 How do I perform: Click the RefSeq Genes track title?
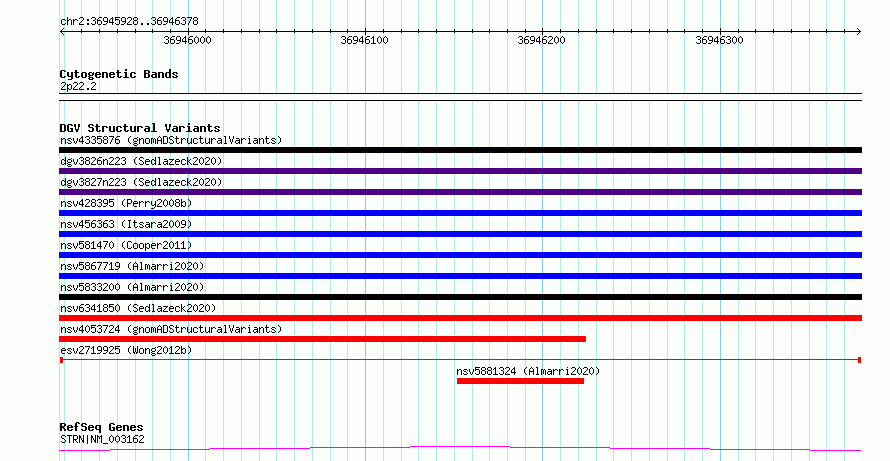(101, 427)
